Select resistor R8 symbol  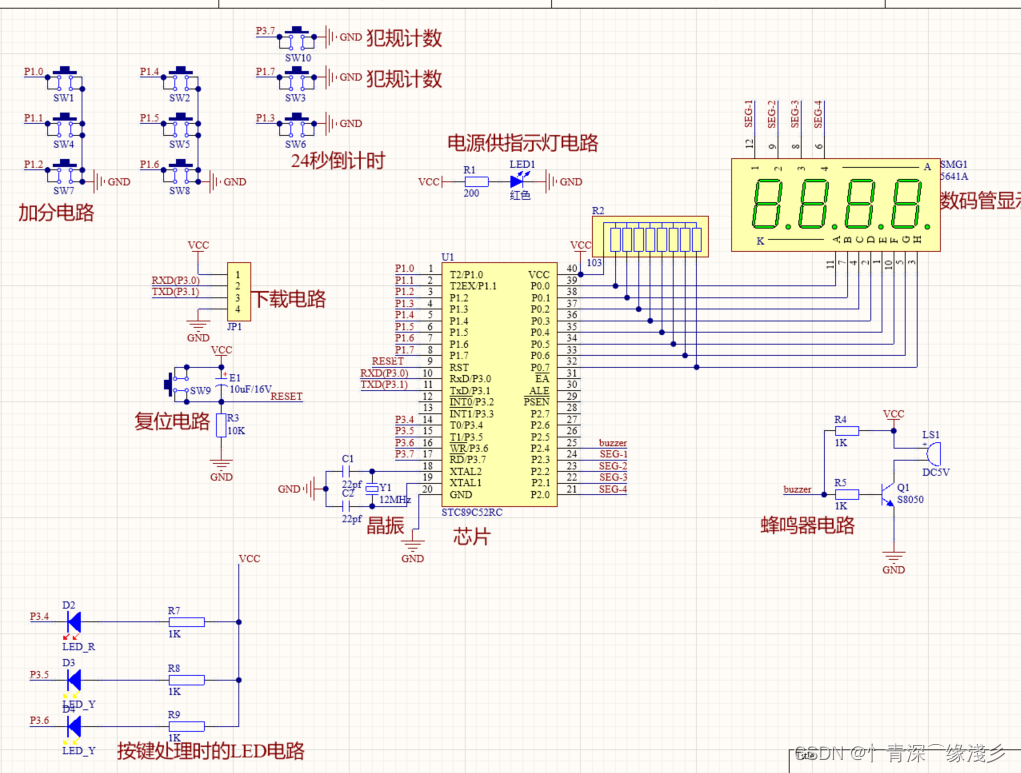point(187,680)
